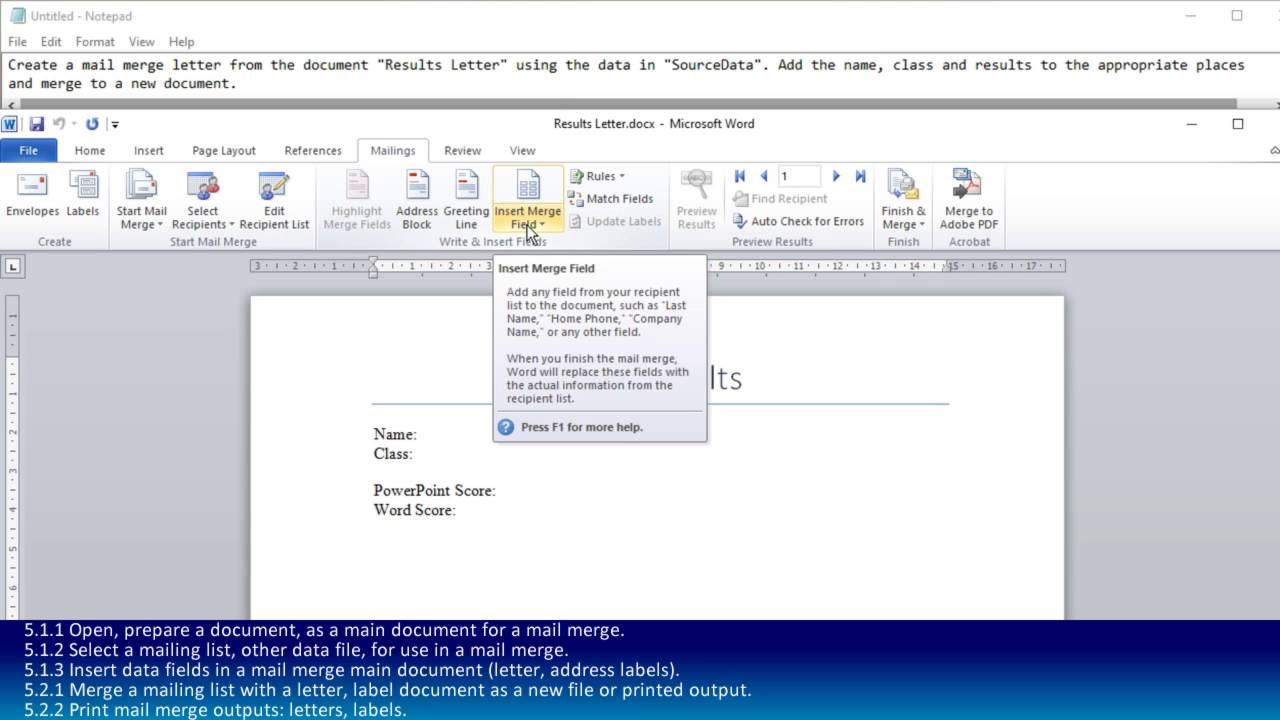The image size is (1280, 720).
Task: Click Match Fields
Action: (611, 199)
